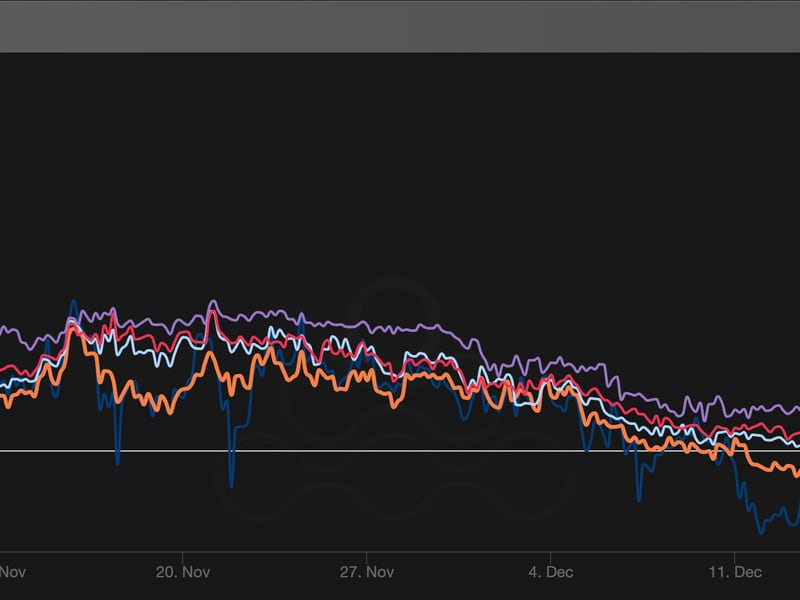This screenshot has width=800, height=600.
Task: Select the 4. Dec date label
Action: point(551,572)
